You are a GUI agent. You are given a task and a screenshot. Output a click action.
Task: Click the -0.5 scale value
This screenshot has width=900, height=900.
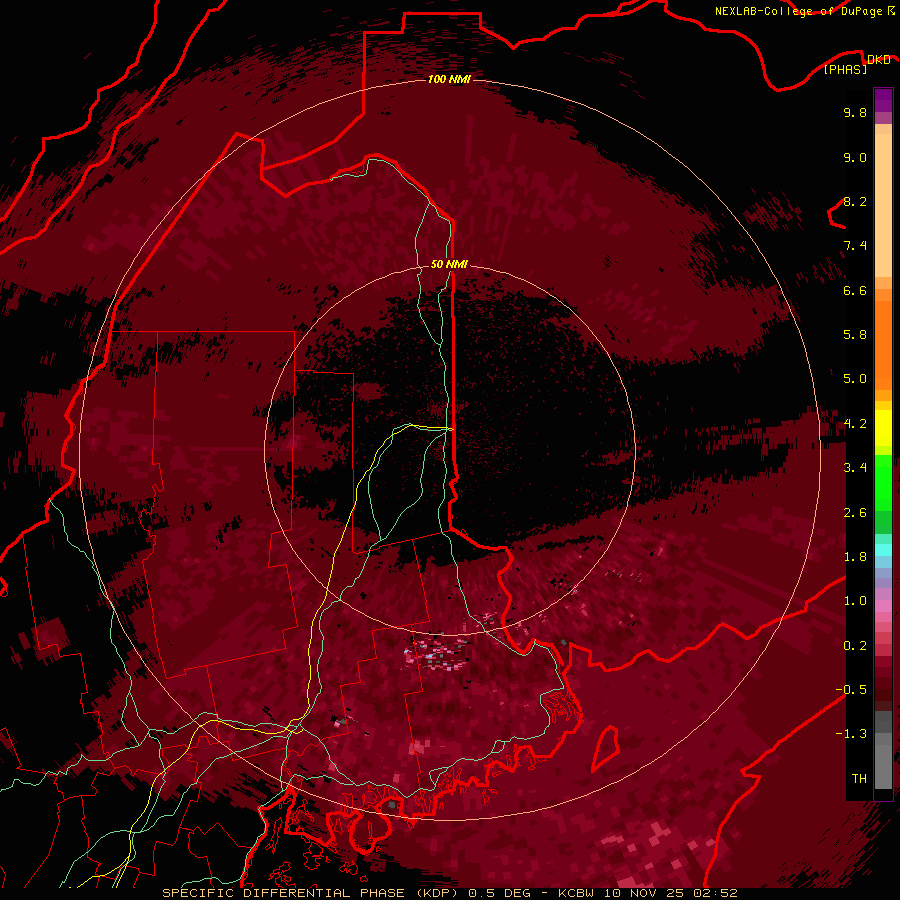(851, 690)
